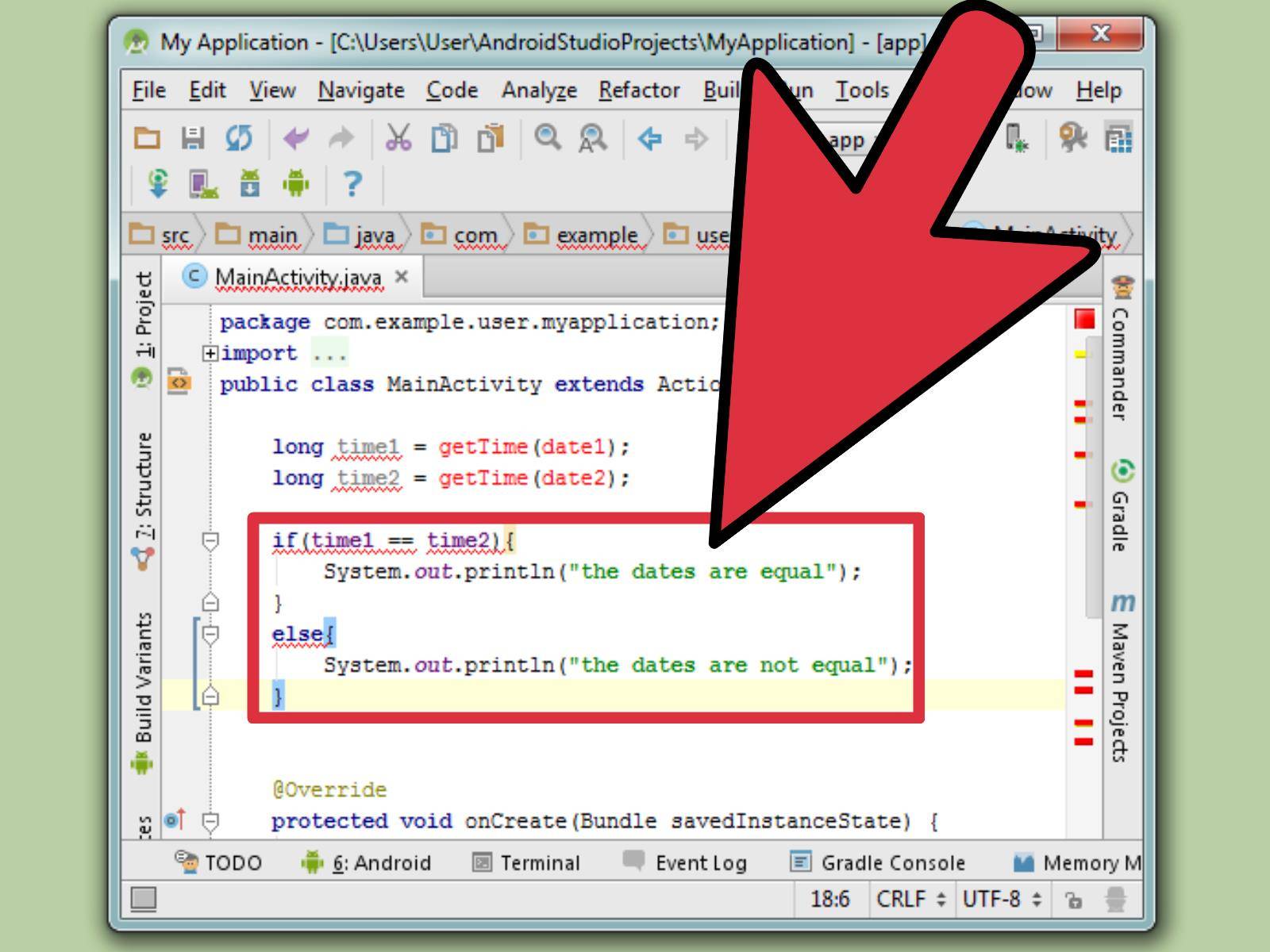Click the Synchronize toolbar icon
Screen dimensions: 1270x952
point(238,139)
